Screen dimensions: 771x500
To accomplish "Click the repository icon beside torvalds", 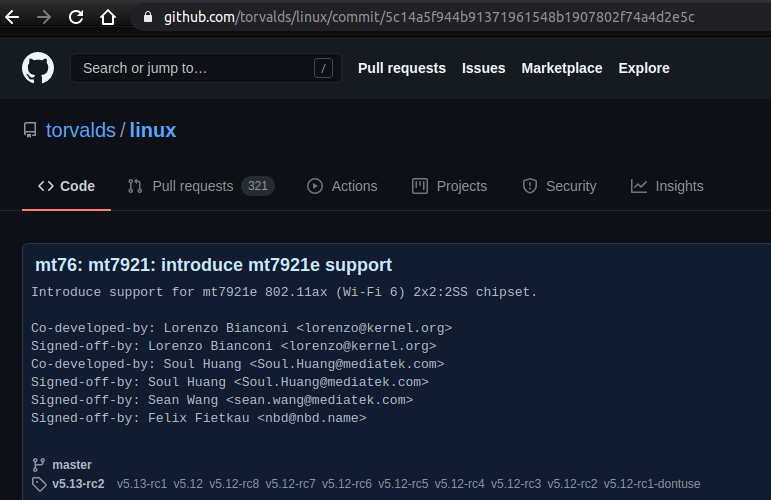I will point(30,130).
